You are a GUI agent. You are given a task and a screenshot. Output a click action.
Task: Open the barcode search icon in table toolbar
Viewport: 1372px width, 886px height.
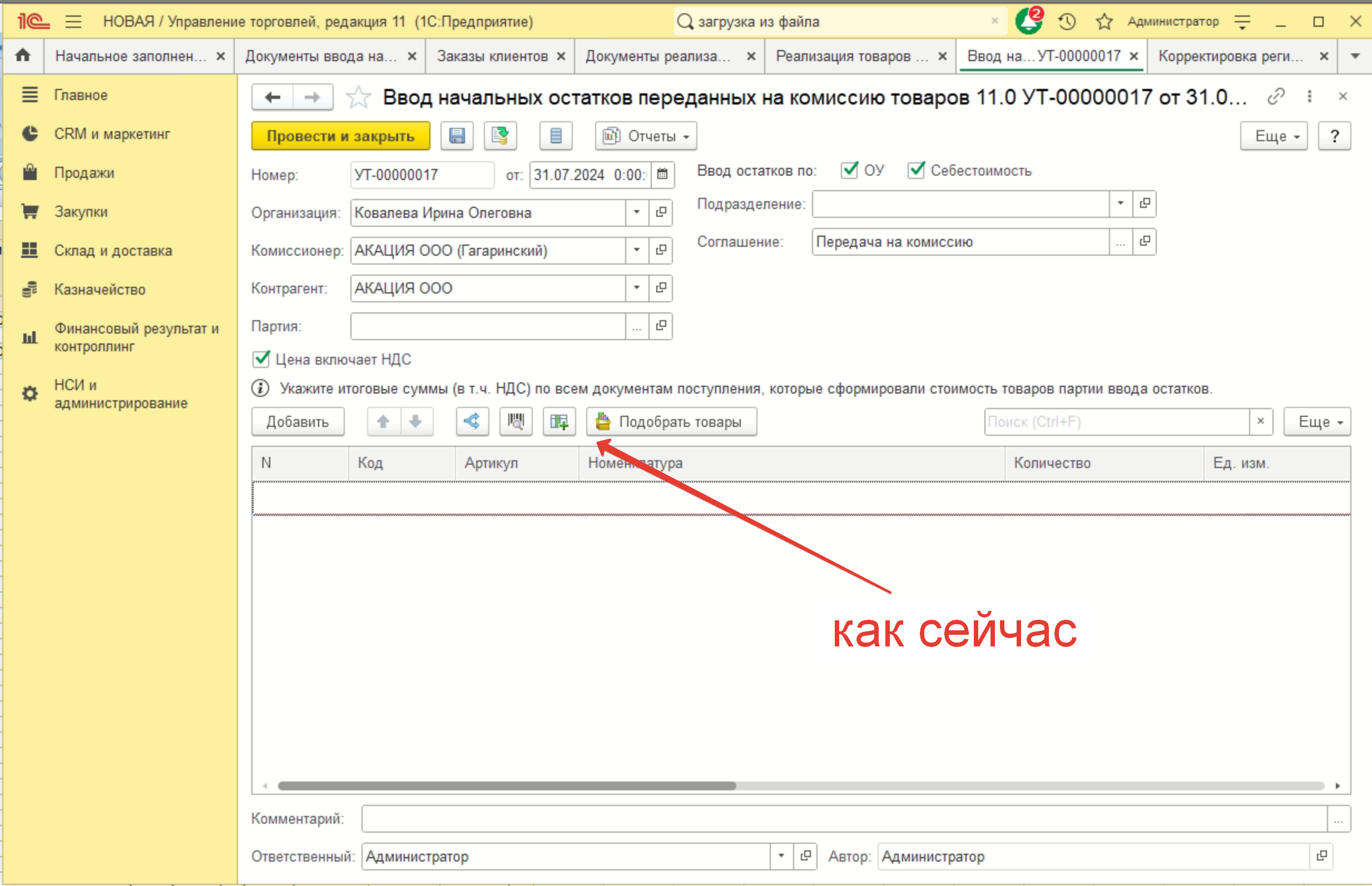[516, 422]
